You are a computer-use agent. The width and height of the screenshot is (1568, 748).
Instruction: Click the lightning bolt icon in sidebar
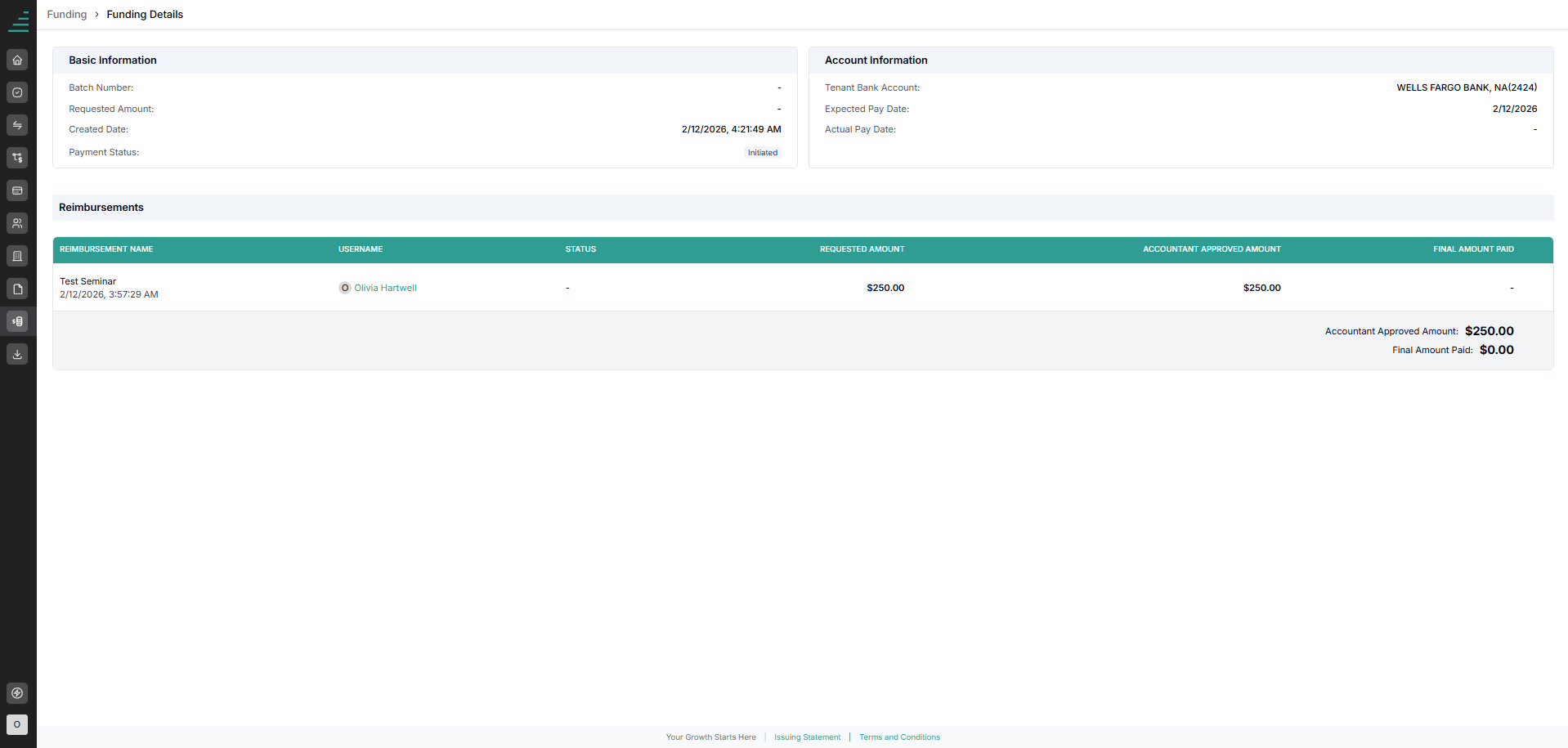coord(17,693)
